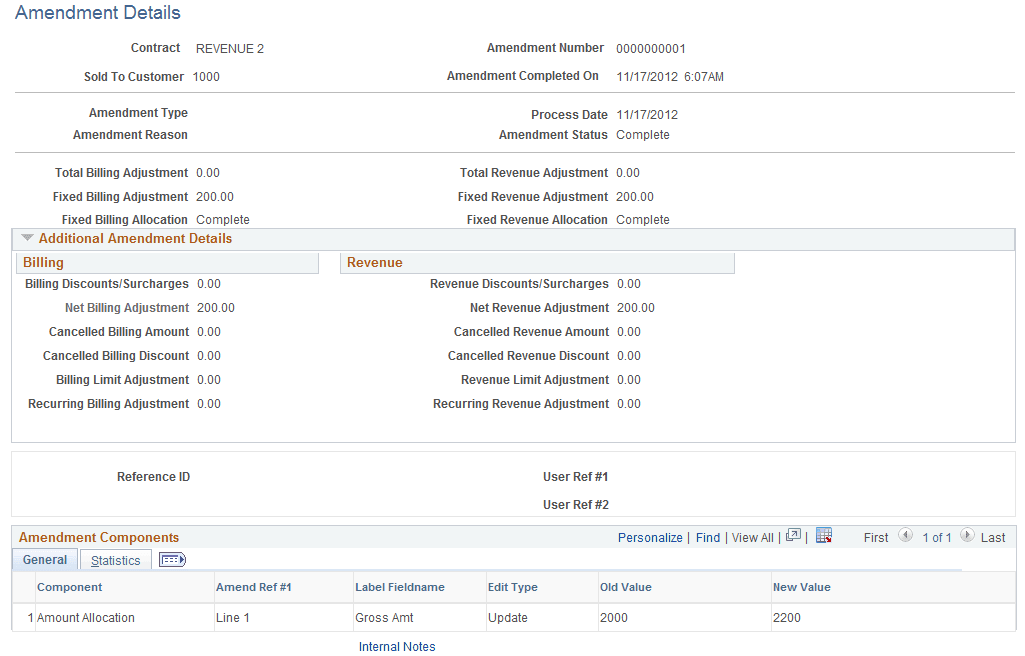Click the next page arrow near Last
Viewport: 1025px width, 656px height.
[967, 536]
